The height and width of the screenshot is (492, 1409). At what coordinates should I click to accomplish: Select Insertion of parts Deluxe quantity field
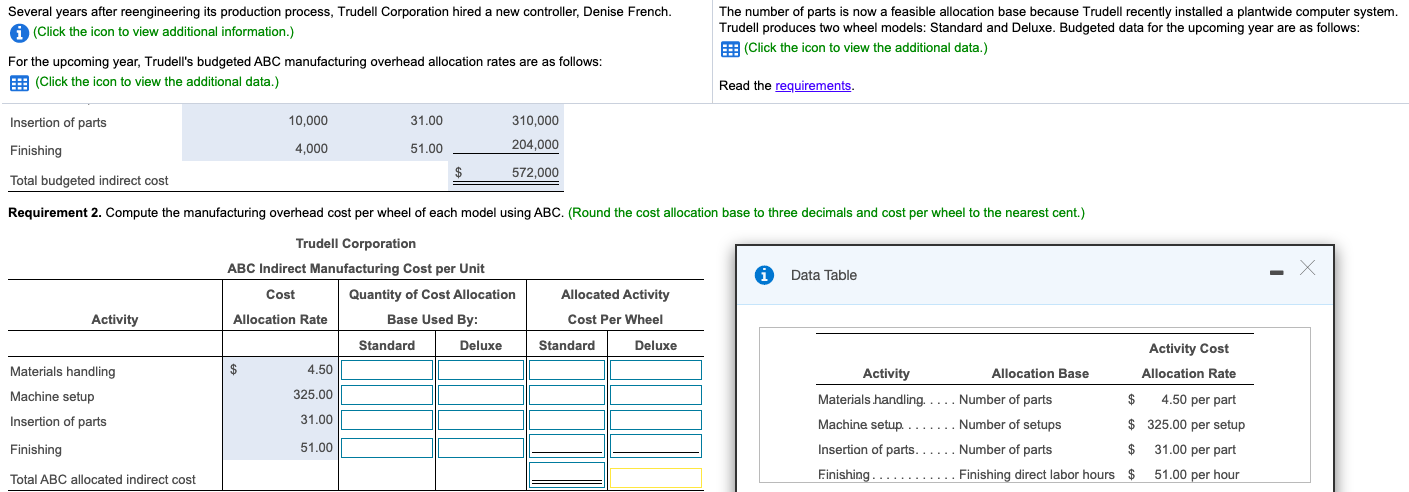(480, 420)
